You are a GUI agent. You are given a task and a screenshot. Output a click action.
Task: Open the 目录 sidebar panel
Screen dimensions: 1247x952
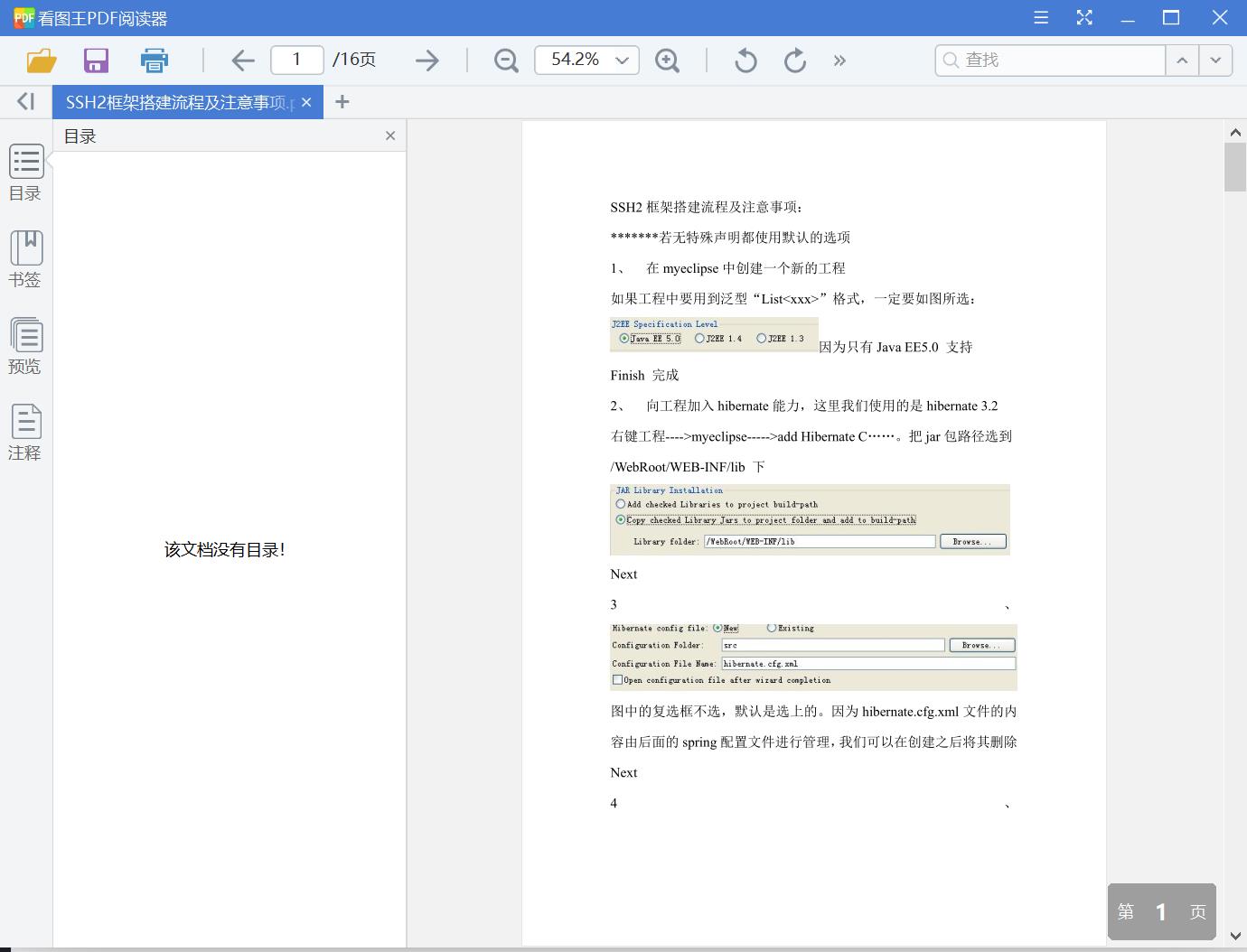[25, 173]
